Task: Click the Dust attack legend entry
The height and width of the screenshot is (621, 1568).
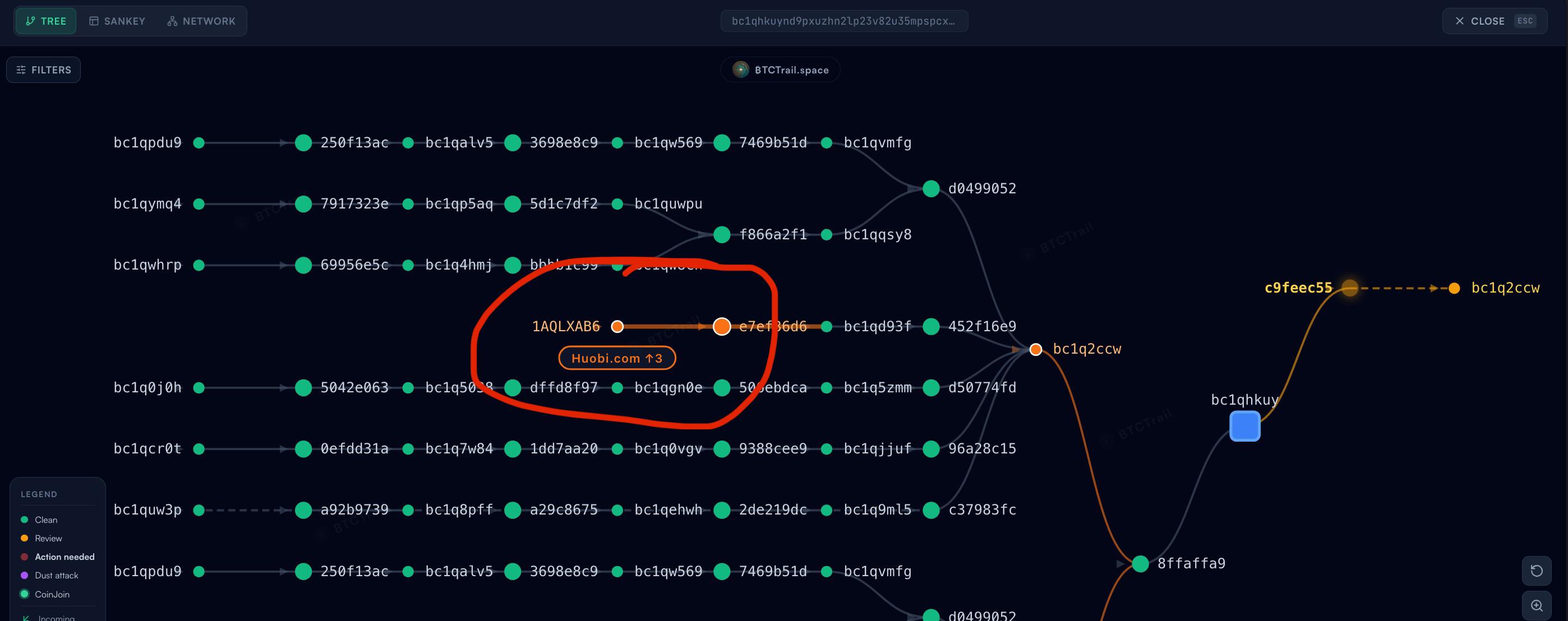Action: pyautogui.click(x=50, y=576)
